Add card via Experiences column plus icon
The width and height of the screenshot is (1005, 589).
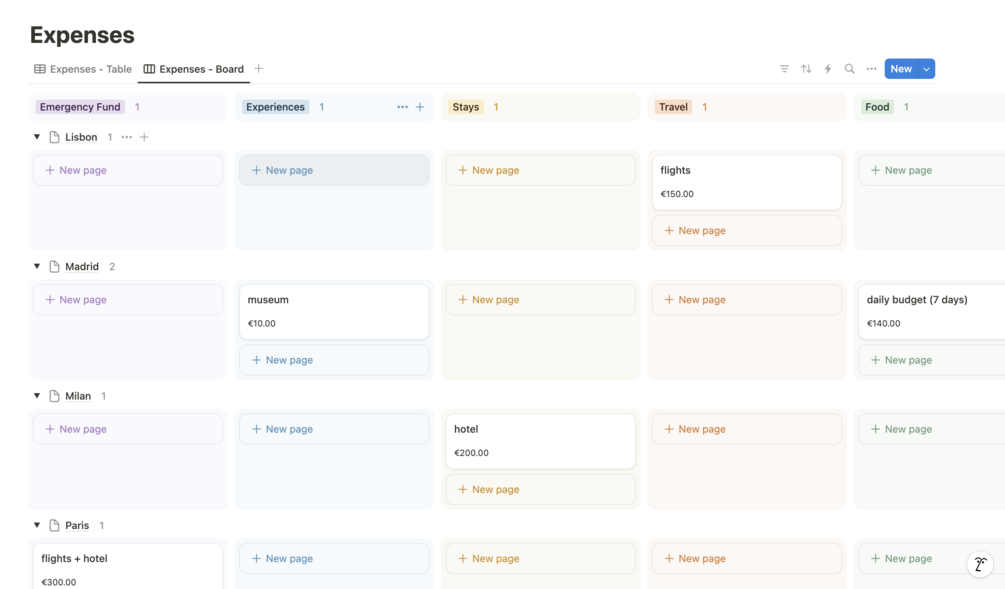click(x=420, y=107)
